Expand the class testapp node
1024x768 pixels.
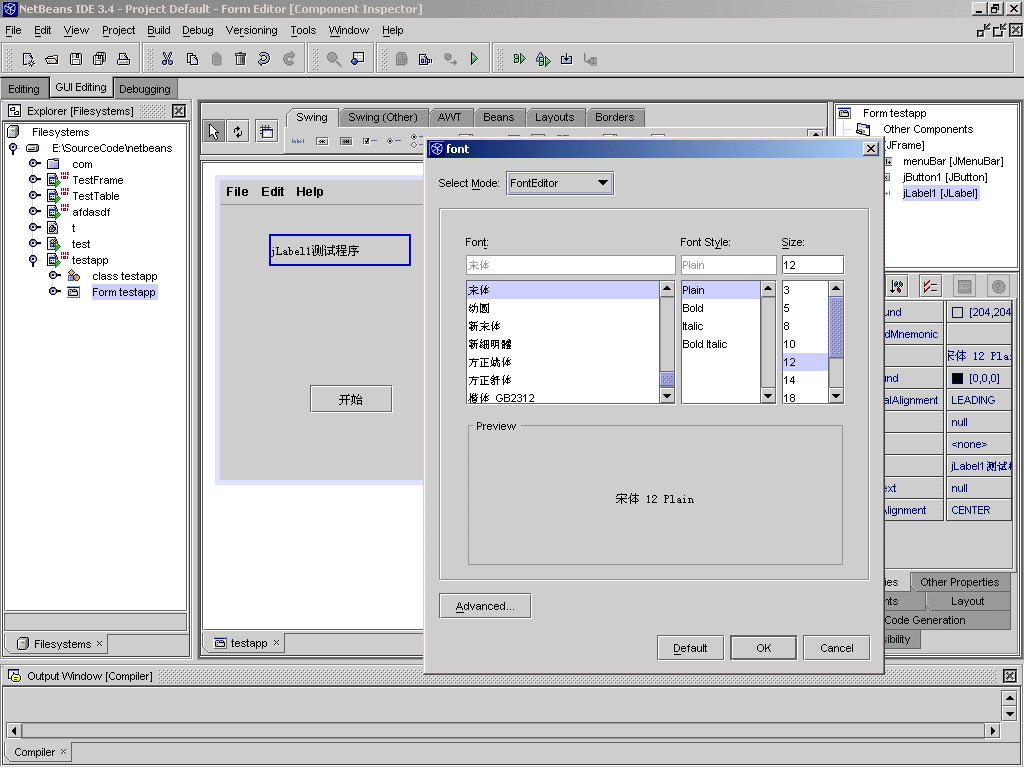point(54,276)
